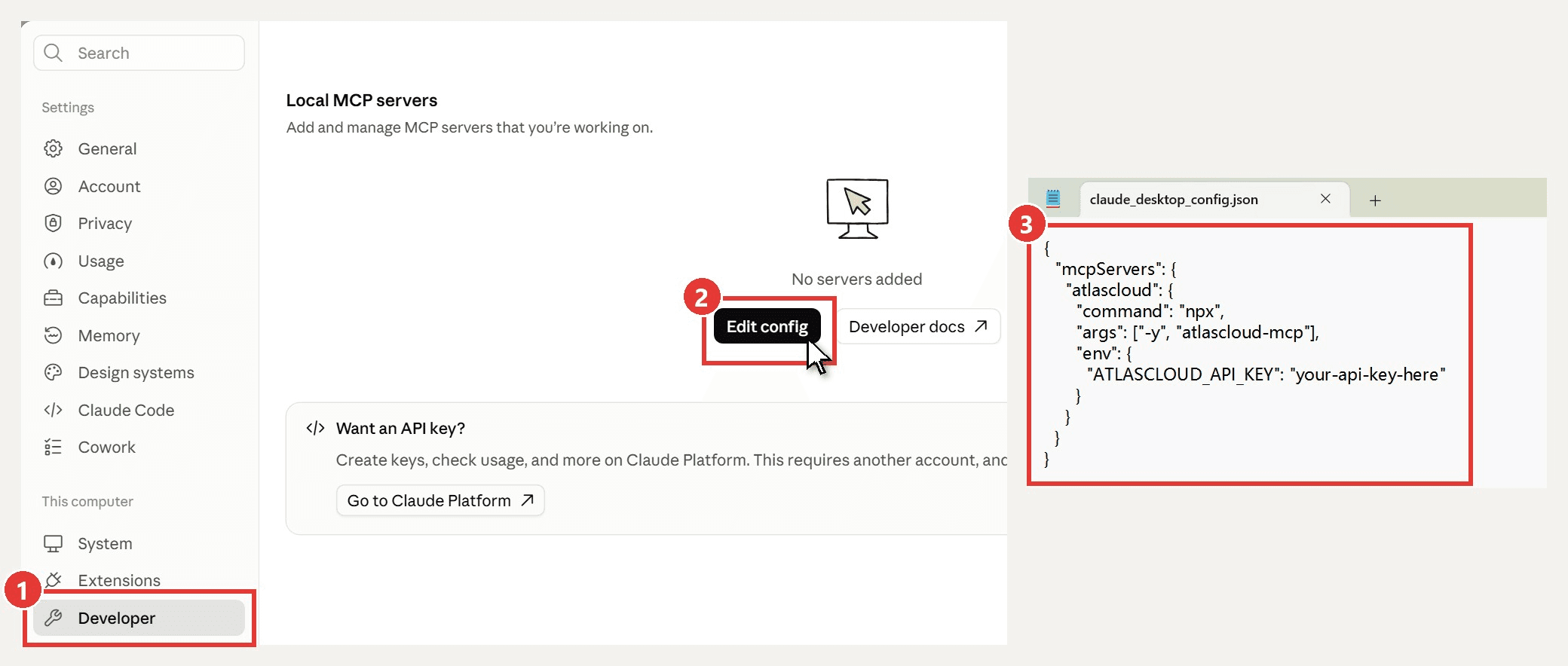Open the Capabilities section

point(139,298)
